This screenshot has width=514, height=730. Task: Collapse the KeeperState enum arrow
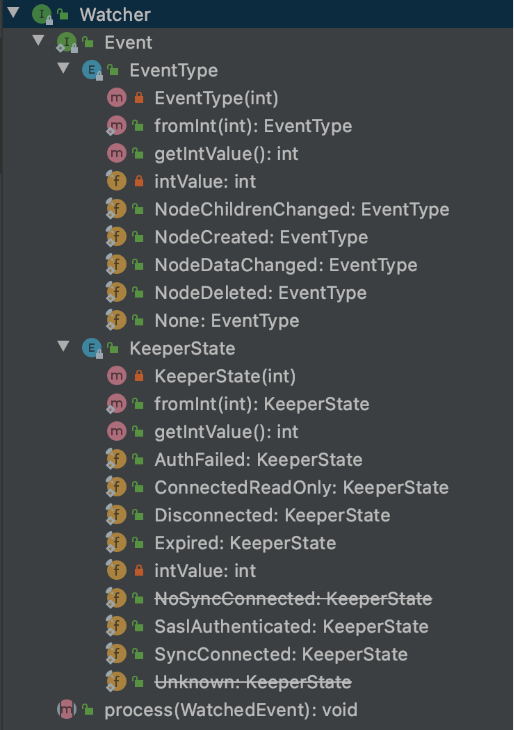[63, 346]
